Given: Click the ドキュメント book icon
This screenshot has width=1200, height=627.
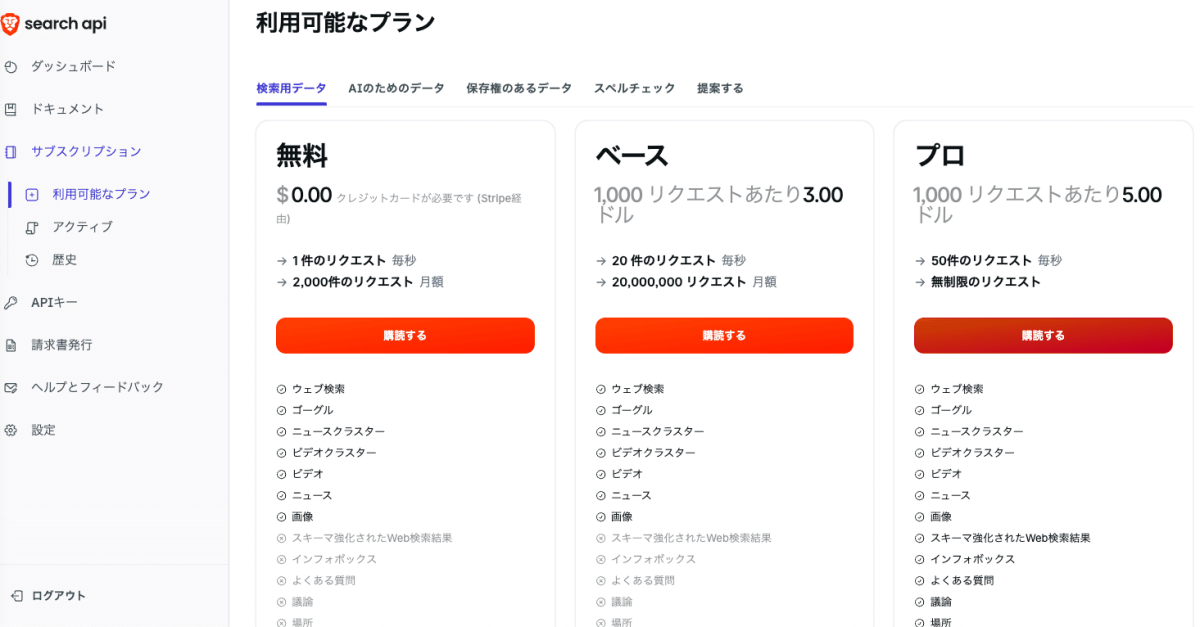Looking at the screenshot, I should click(x=11, y=109).
